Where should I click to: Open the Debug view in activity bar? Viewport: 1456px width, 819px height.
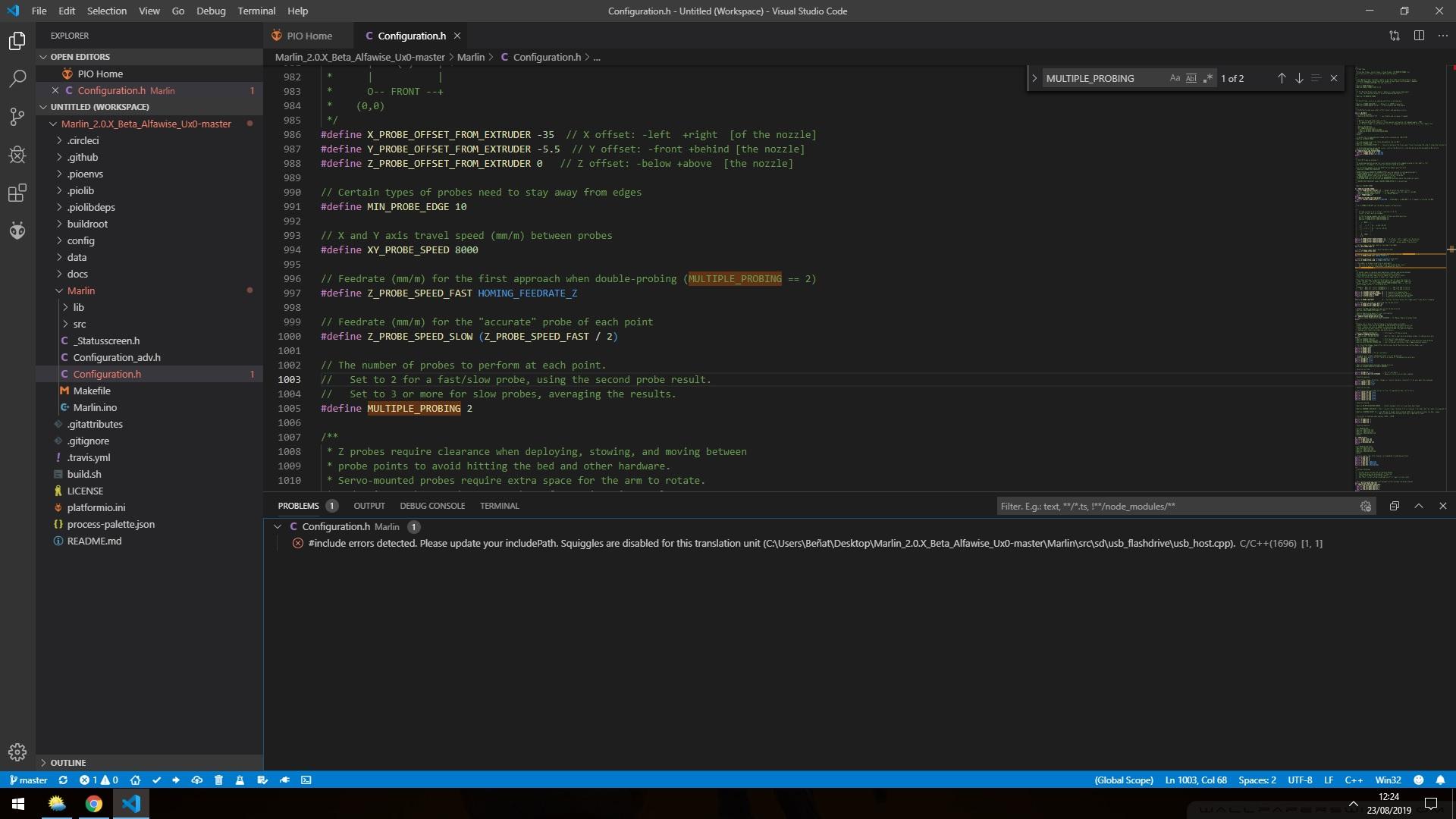pos(17,155)
